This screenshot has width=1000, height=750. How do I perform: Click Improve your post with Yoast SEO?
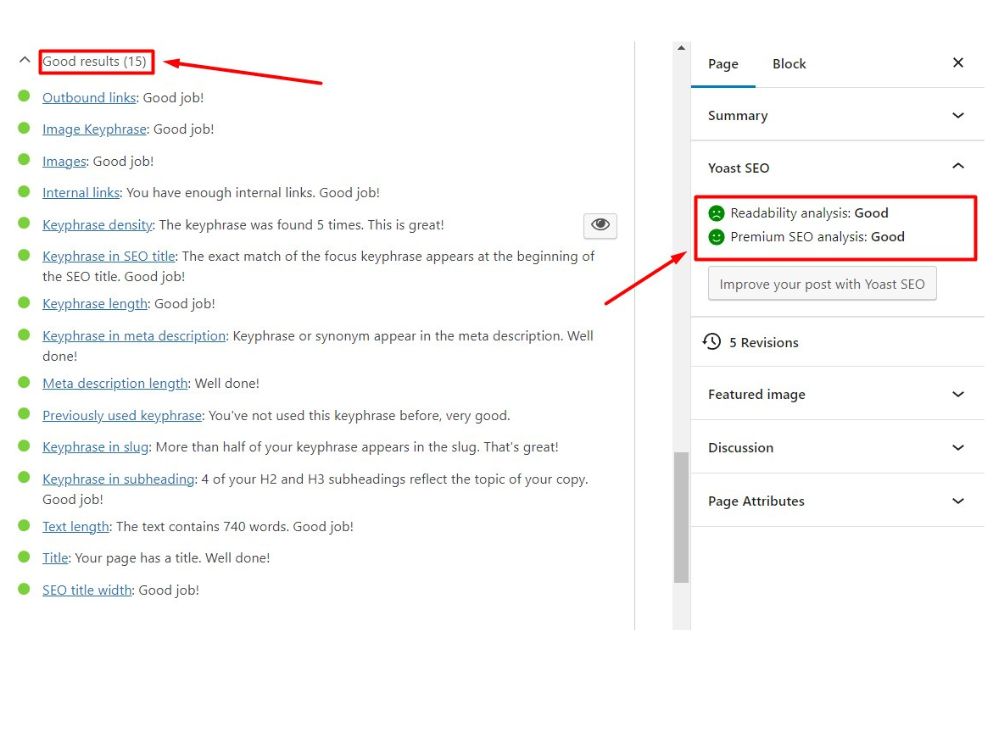pos(822,284)
